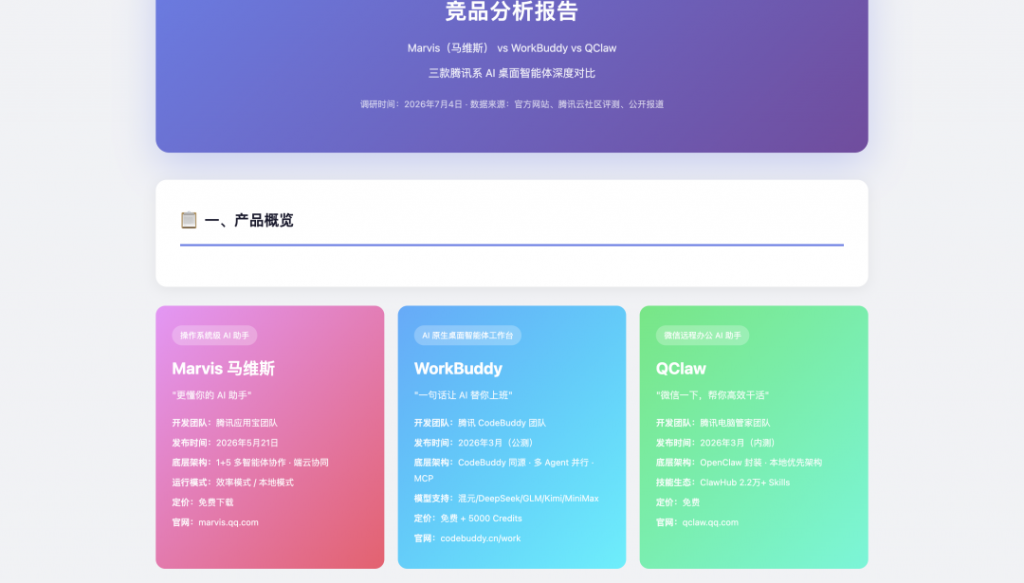Click the 调研时间 2026年7月4日 data source line
Image resolution: width=1024 pixels, height=583 pixels.
coord(512,104)
